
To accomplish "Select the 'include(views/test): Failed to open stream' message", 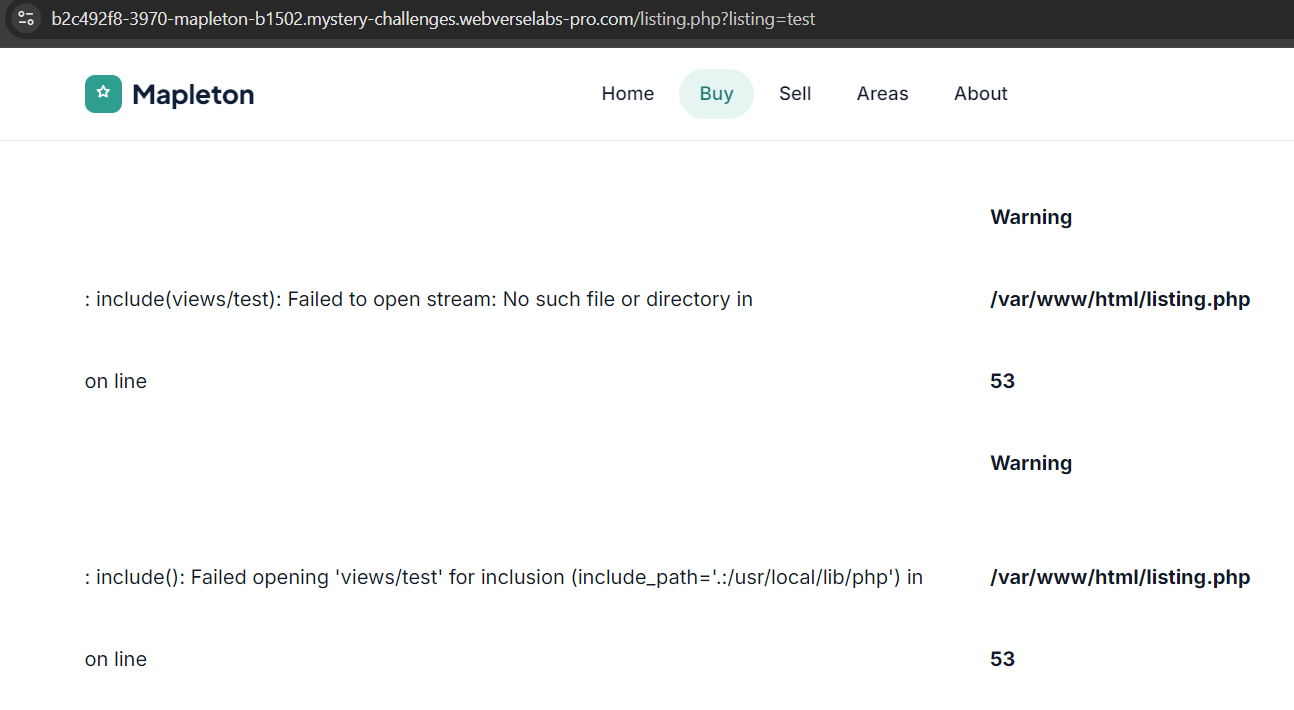I will [419, 299].
